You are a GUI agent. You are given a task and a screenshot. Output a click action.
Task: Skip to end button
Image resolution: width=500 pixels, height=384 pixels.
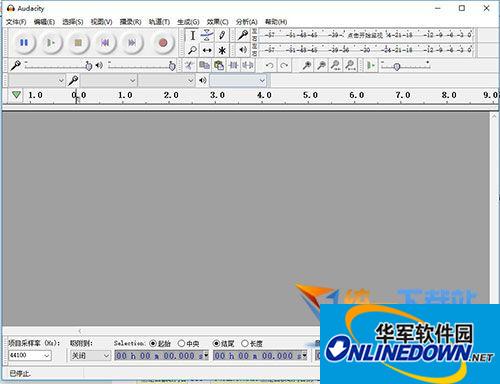point(132,43)
